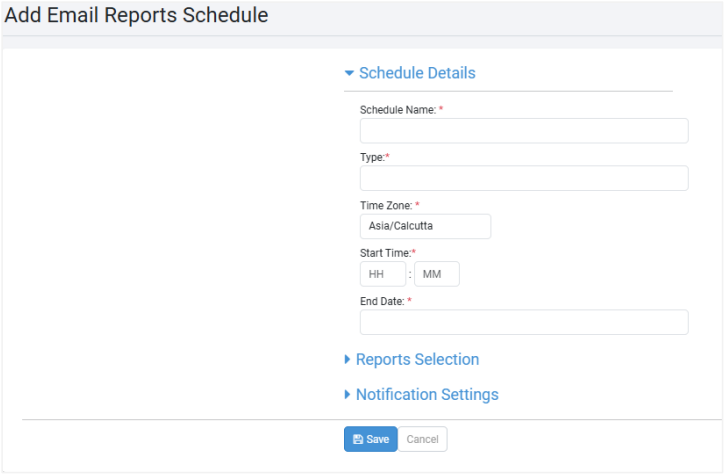This screenshot has height=475, width=726.
Task: Click the MM start time box
Action: [437, 274]
